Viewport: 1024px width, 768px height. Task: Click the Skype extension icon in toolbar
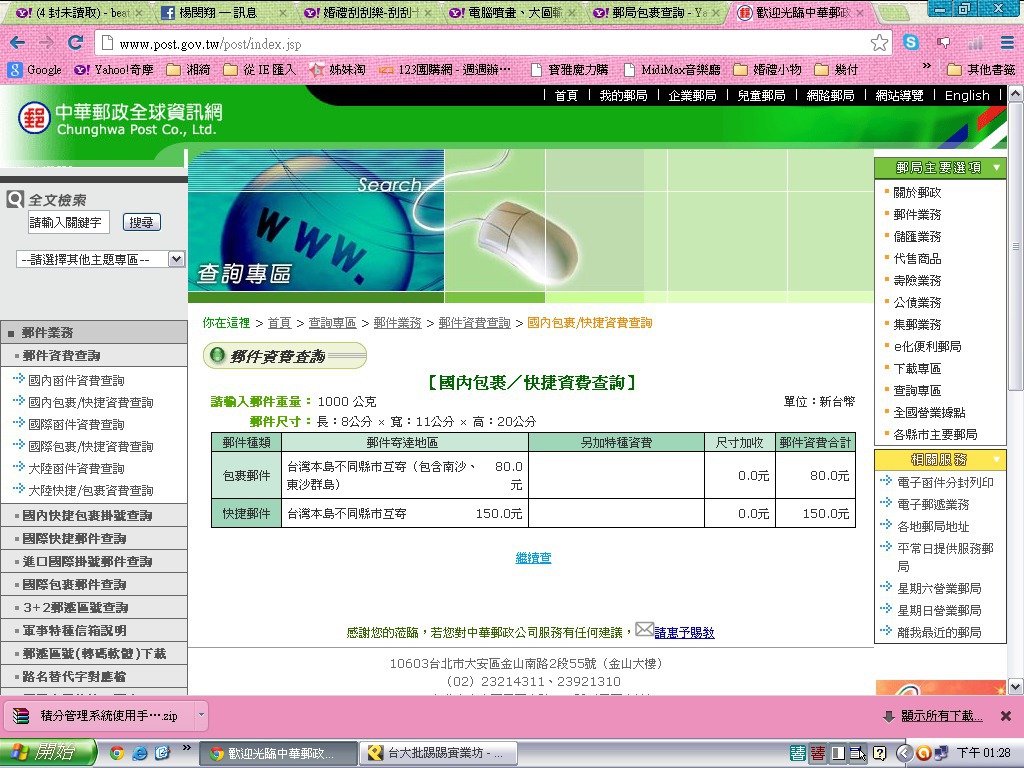point(911,43)
